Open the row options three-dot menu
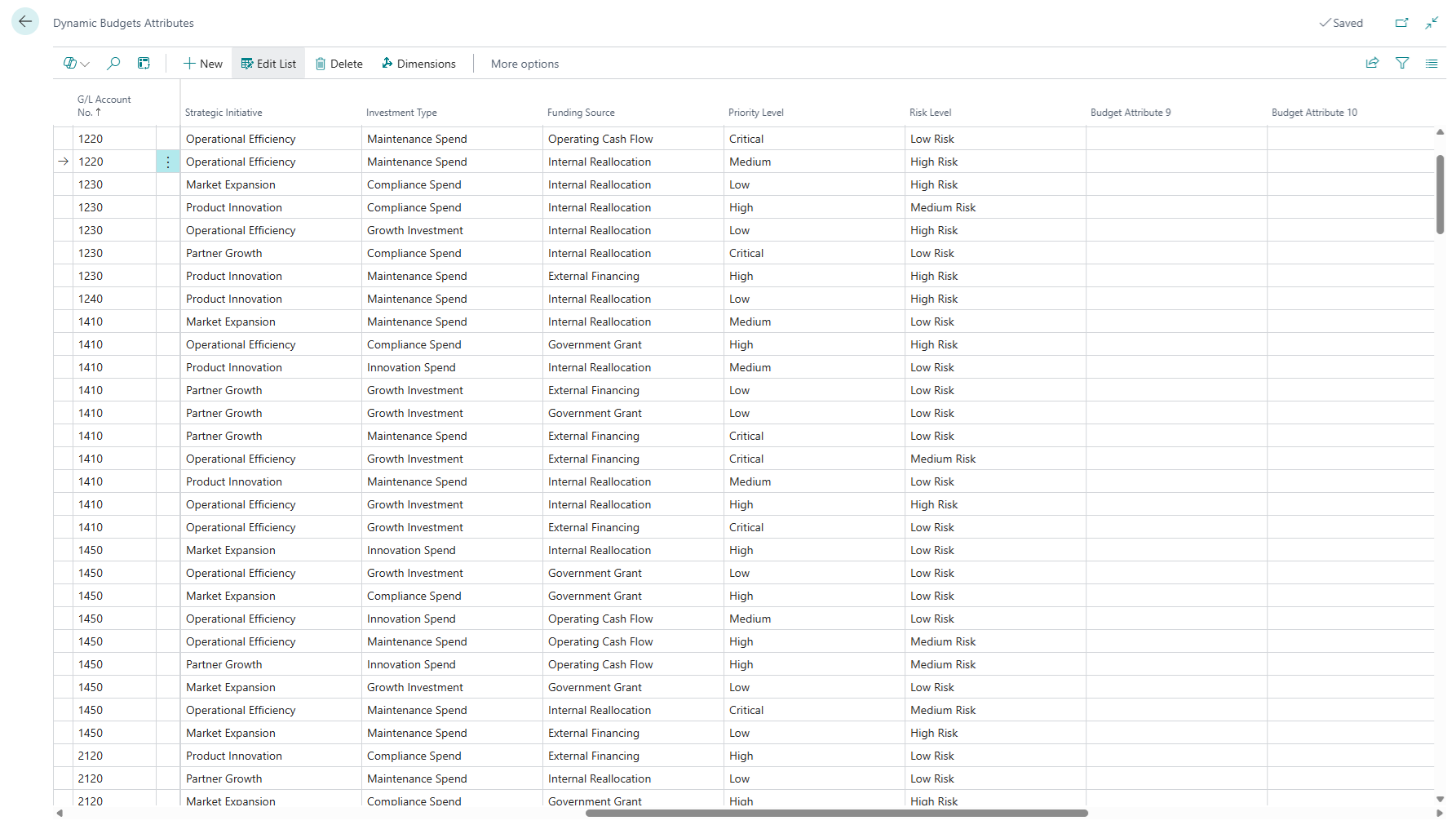Screen dimensions: 1456x825 (x=168, y=162)
